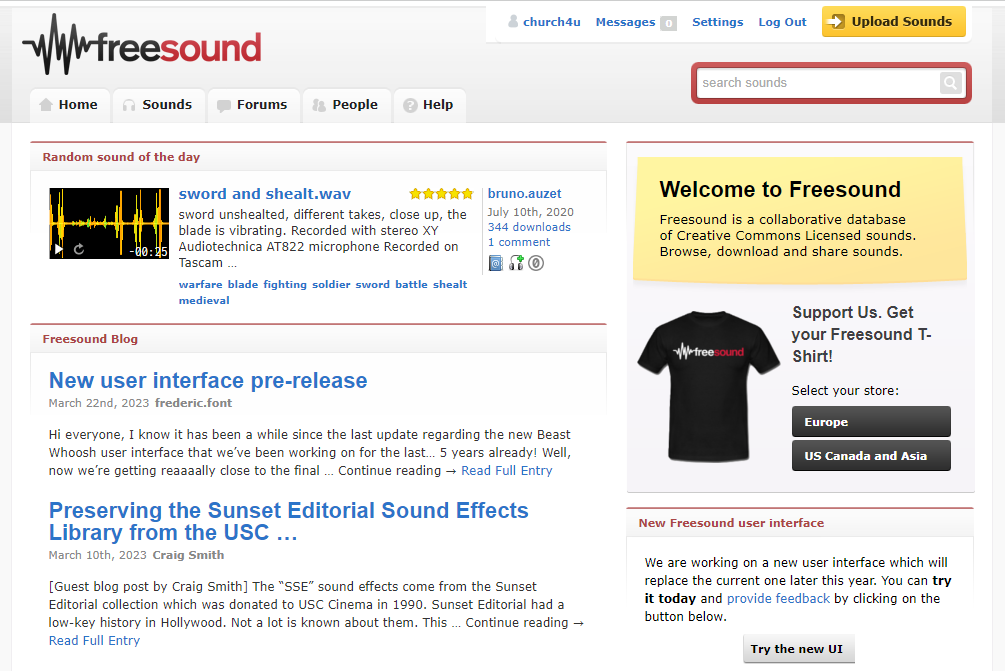
Task: Click the arrow icon on Upload Sounds
Action: click(x=835, y=22)
